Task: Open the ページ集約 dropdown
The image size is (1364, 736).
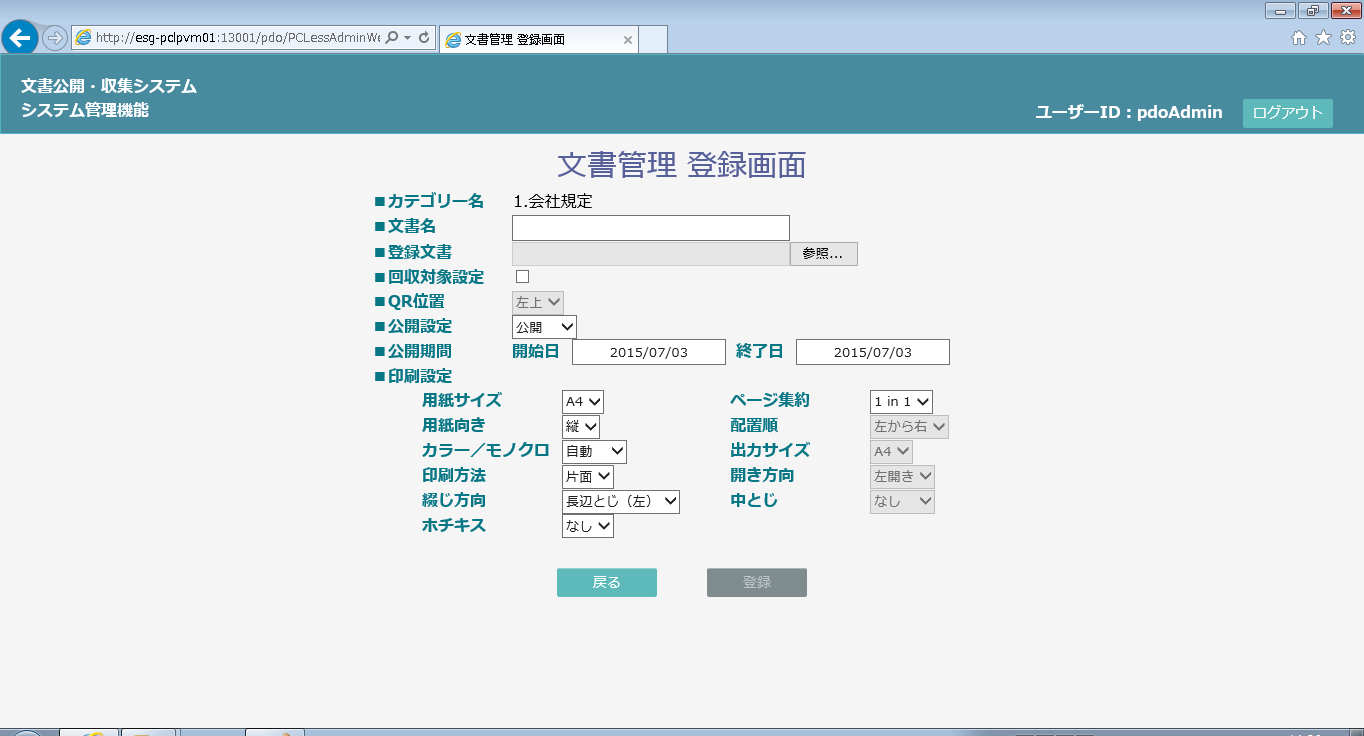Action: click(901, 402)
